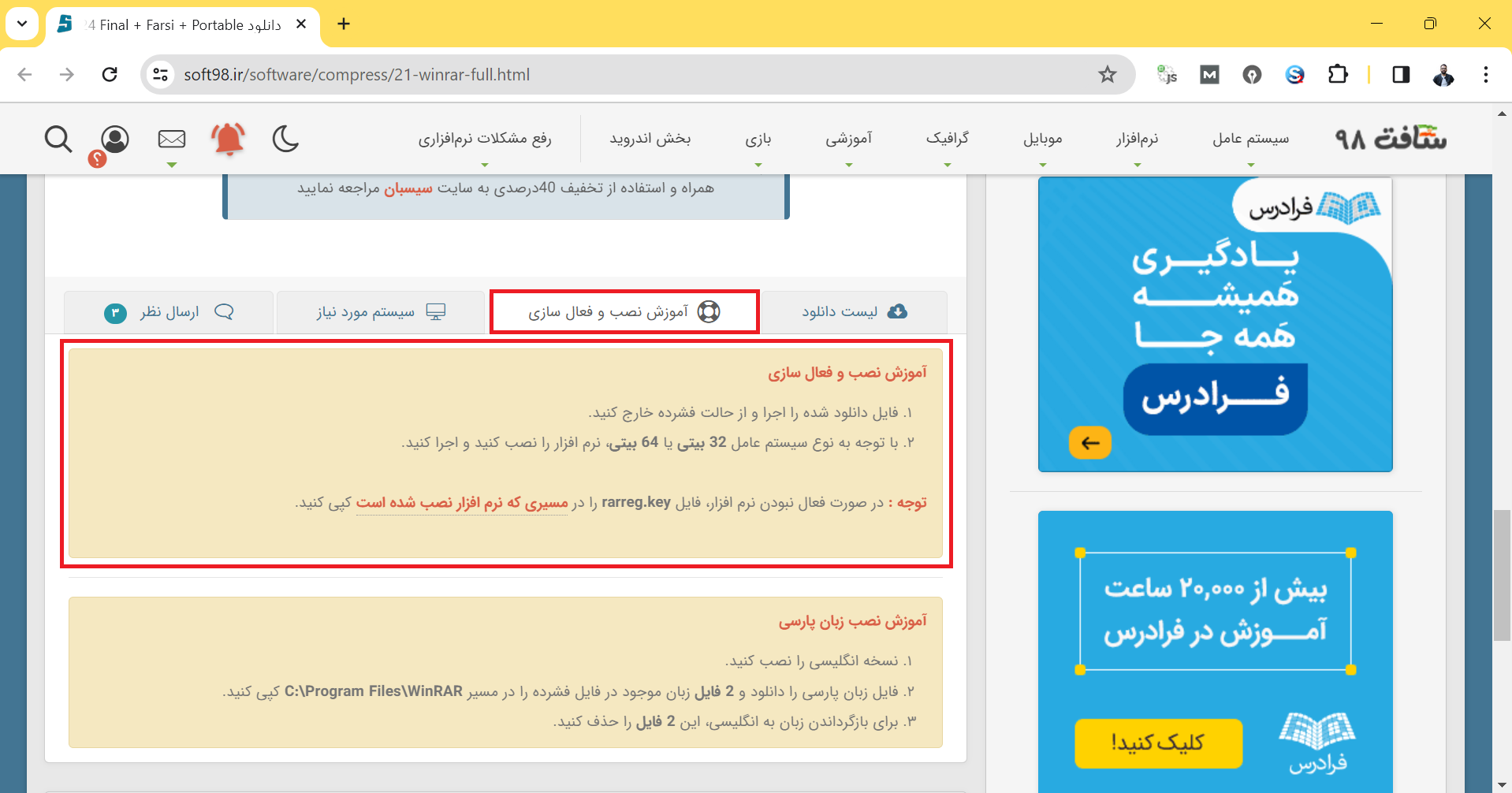Open the site search magnifier icon
The image size is (1512, 793).
click(58, 140)
